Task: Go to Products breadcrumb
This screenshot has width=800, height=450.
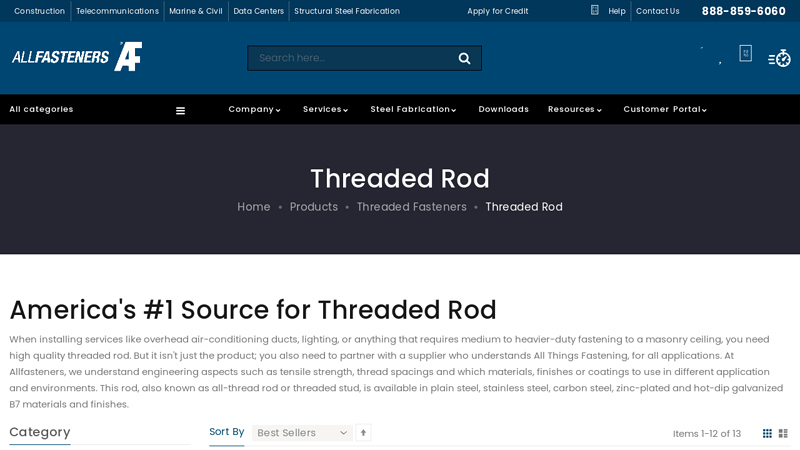Action: point(314,207)
